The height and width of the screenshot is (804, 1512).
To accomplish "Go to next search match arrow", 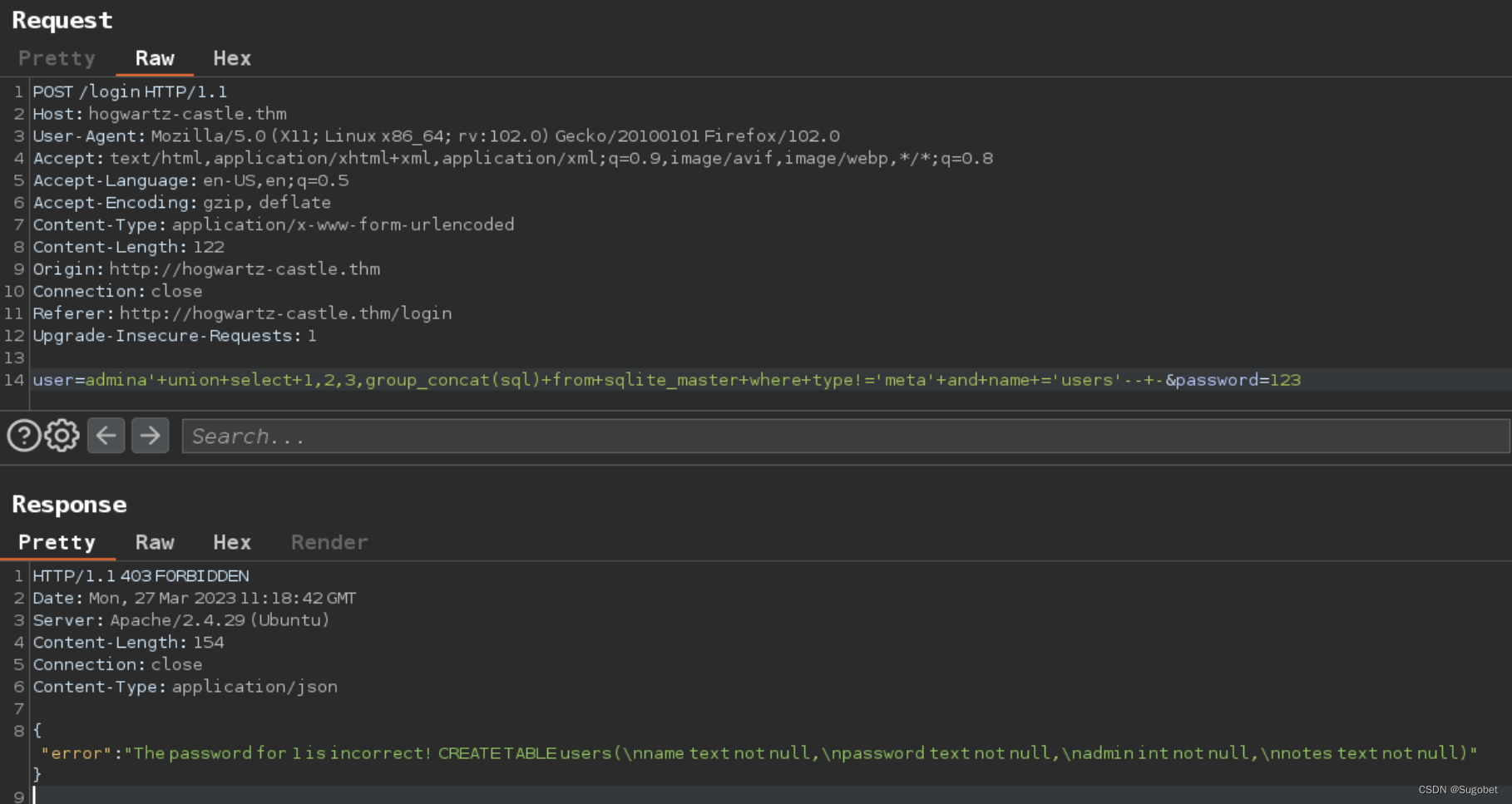I will pos(150,436).
